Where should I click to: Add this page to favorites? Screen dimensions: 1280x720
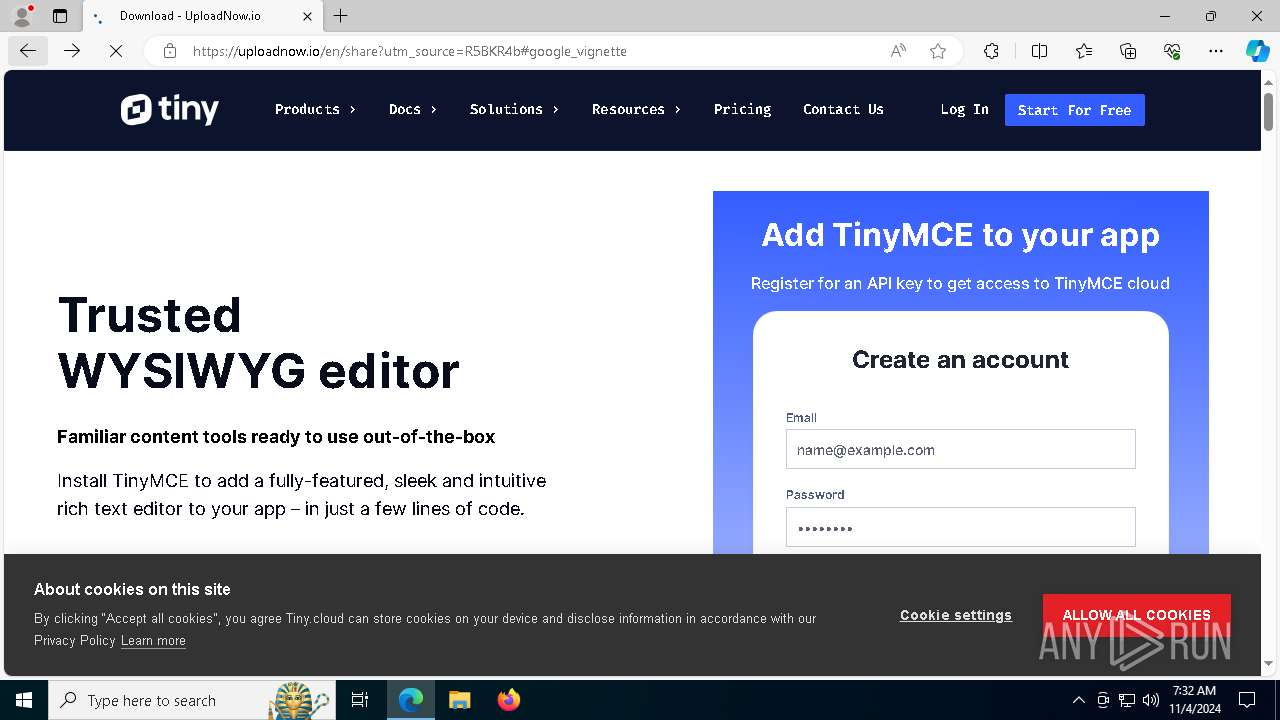pyautogui.click(x=938, y=51)
